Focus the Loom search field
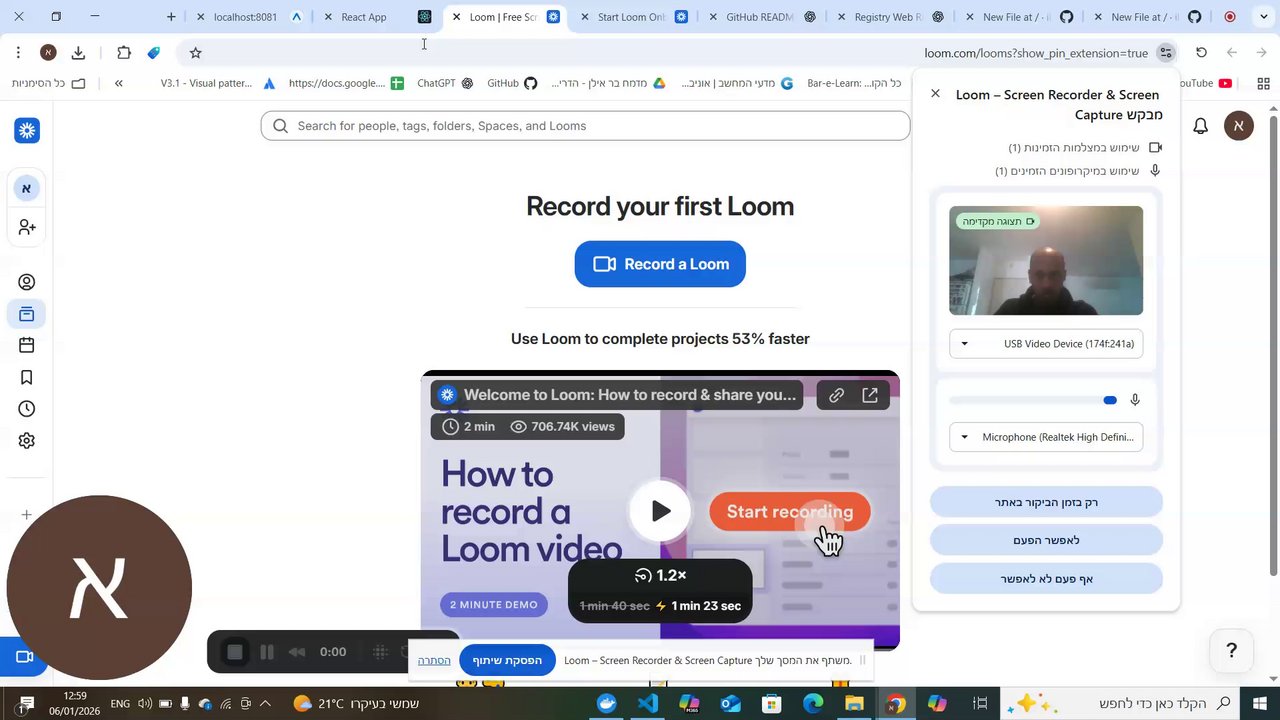Image resolution: width=1280 pixels, height=720 pixels. tap(585, 126)
